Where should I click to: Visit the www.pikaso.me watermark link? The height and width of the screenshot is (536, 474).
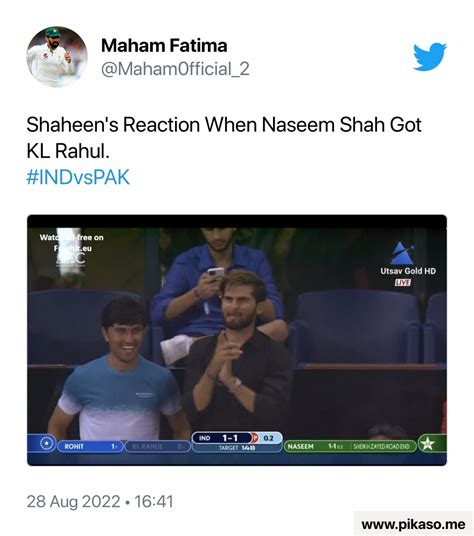[413, 524]
